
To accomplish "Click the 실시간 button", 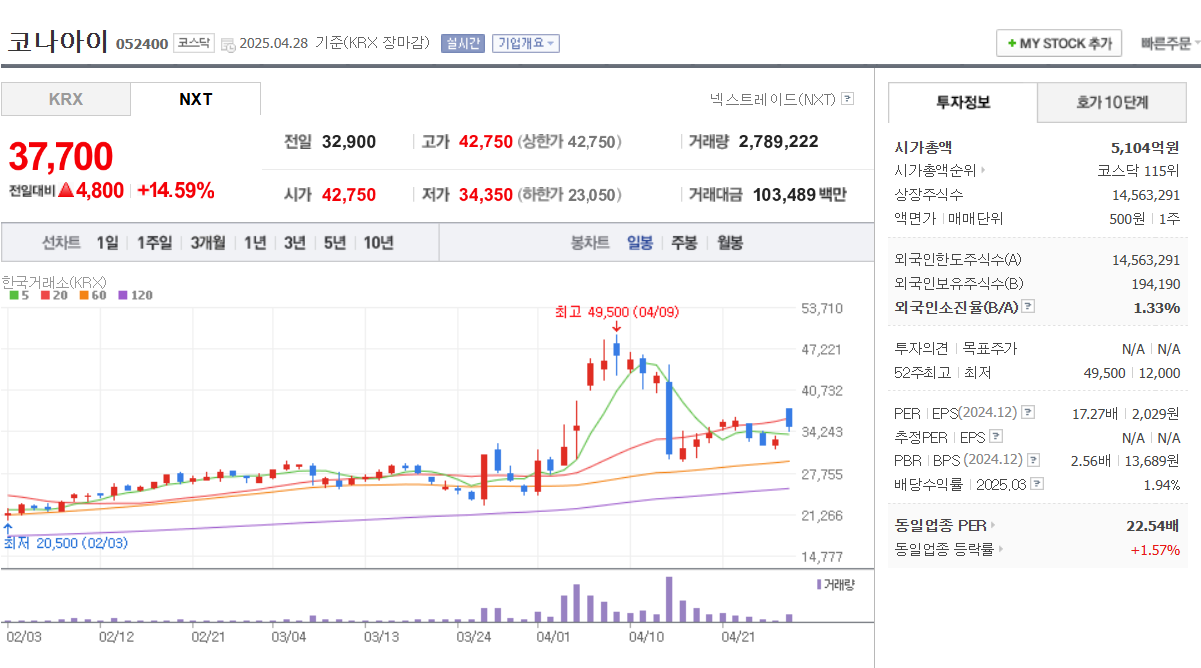I will point(463,43).
